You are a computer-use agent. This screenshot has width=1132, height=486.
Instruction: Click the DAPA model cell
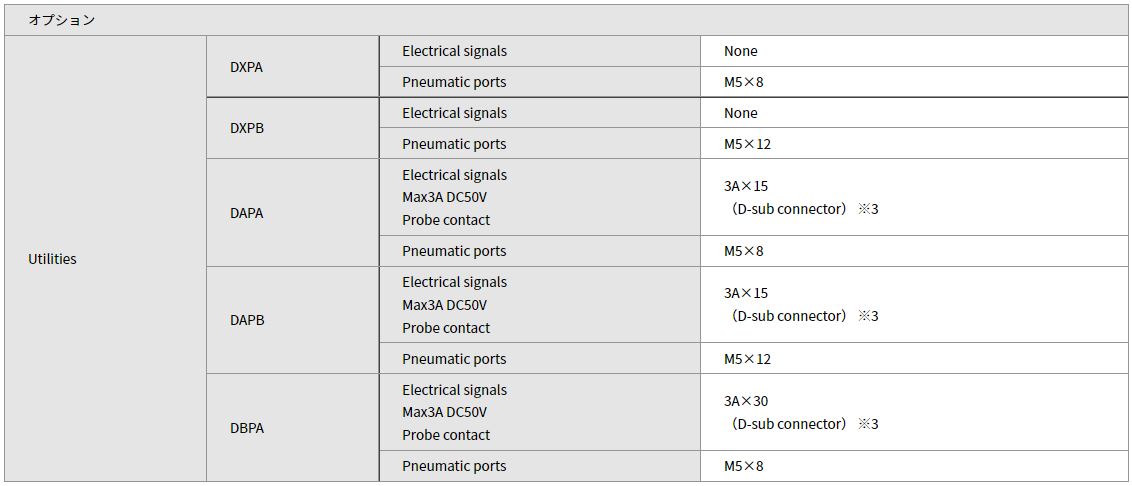pyautogui.click(x=292, y=213)
